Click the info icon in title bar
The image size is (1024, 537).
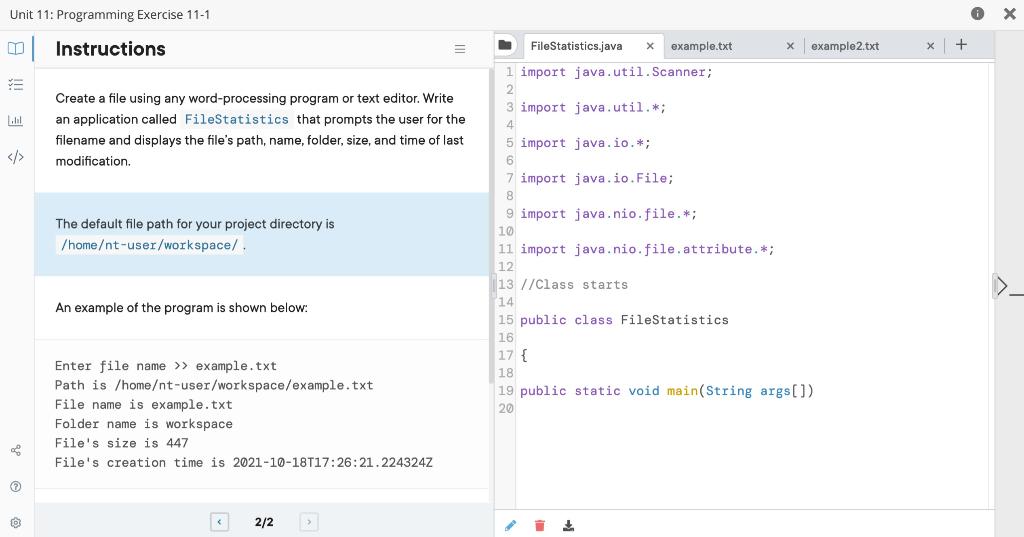(x=977, y=14)
